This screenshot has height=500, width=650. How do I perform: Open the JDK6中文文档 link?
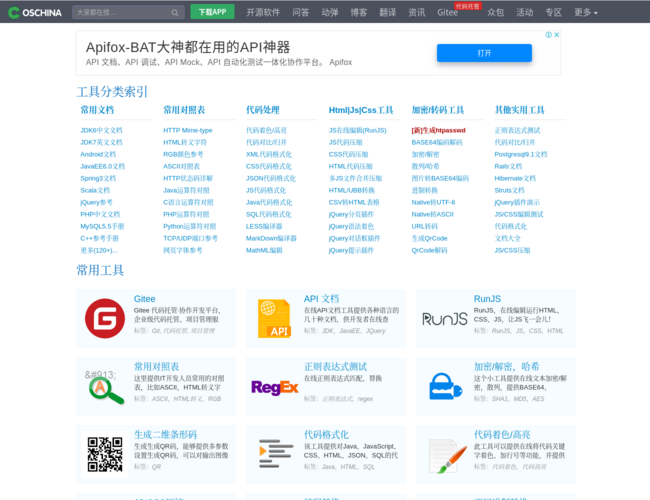click(101, 130)
